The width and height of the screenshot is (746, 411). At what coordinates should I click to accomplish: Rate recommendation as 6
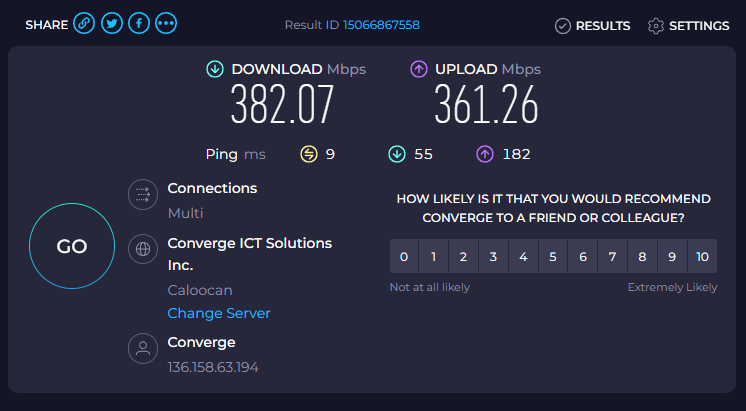point(583,256)
